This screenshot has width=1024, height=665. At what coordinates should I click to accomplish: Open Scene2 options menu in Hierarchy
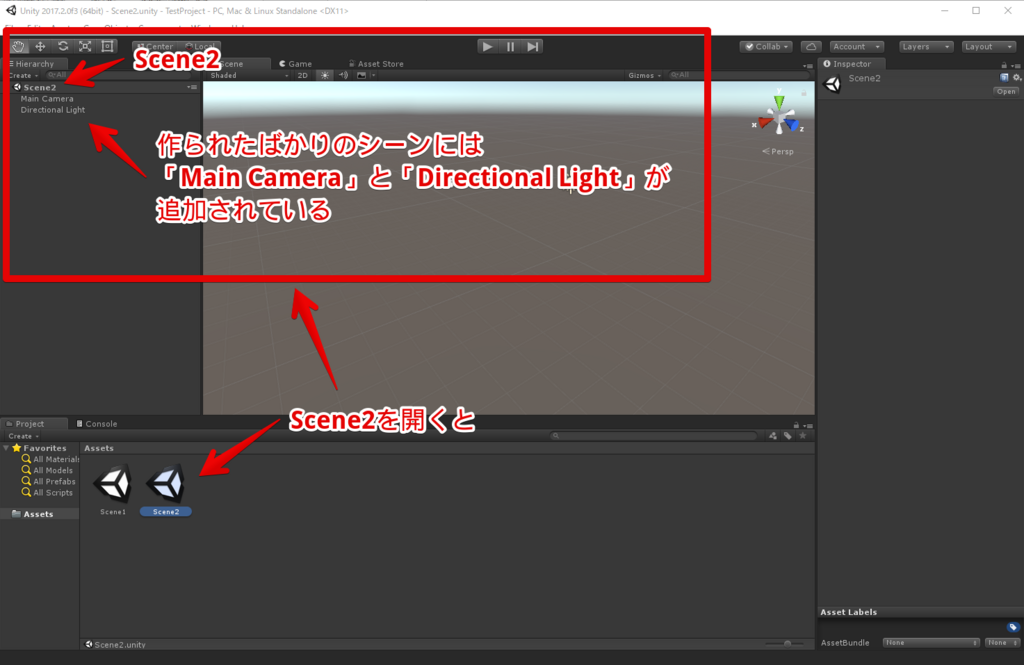pyautogui.click(x=191, y=87)
